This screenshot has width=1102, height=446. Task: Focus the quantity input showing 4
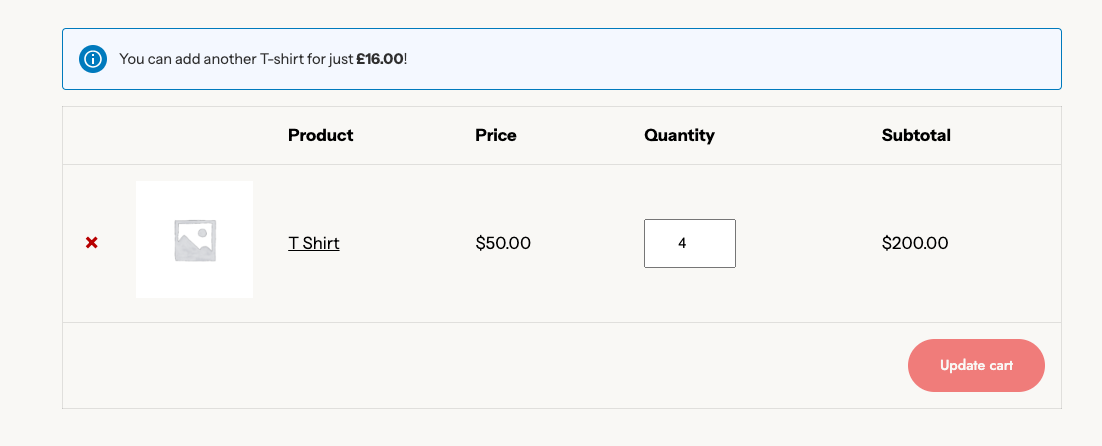[x=689, y=243]
